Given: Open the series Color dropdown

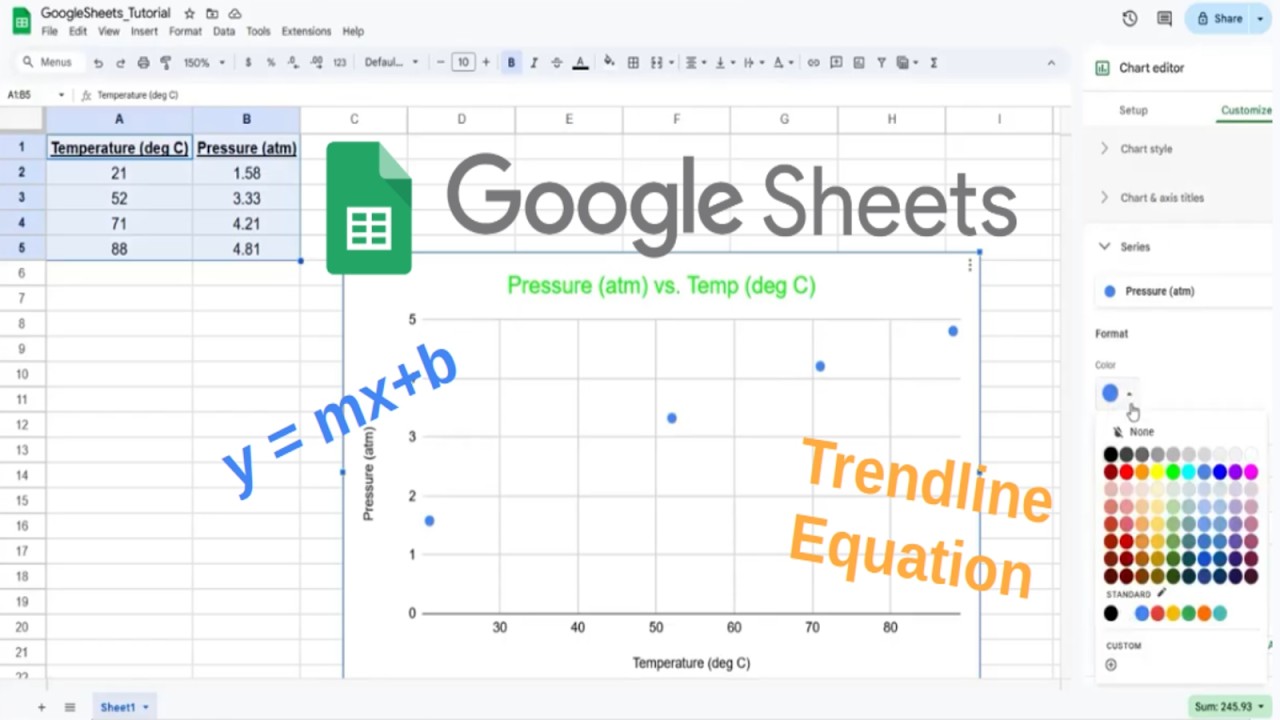Looking at the screenshot, I should tap(1118, 393).
